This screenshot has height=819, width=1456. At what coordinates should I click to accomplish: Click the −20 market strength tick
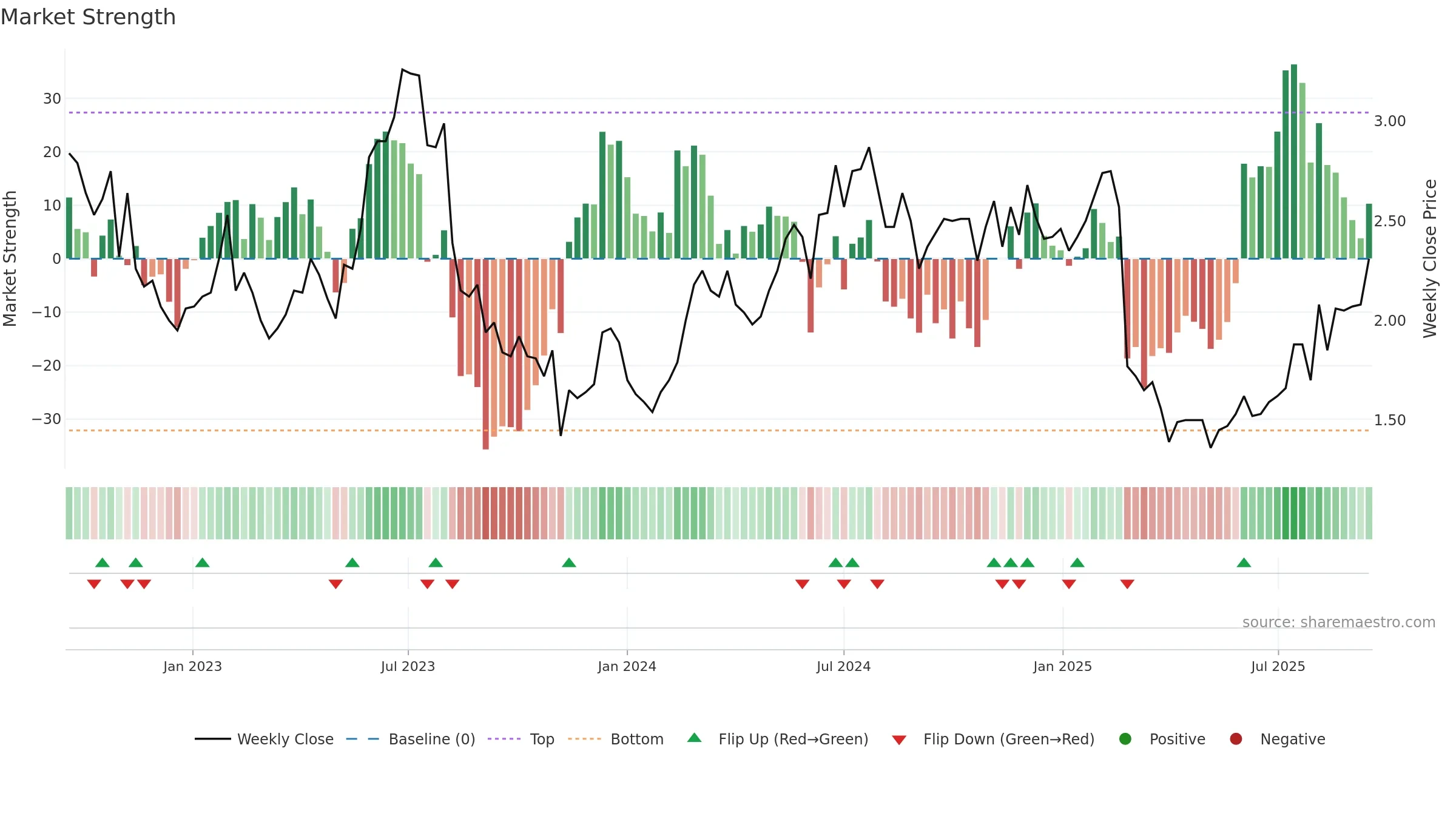click(47, 366)
